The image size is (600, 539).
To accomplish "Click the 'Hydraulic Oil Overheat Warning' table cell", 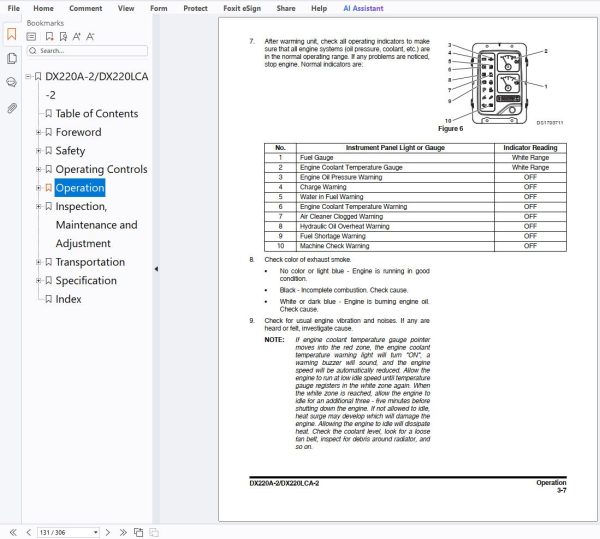I will point(395,226).
